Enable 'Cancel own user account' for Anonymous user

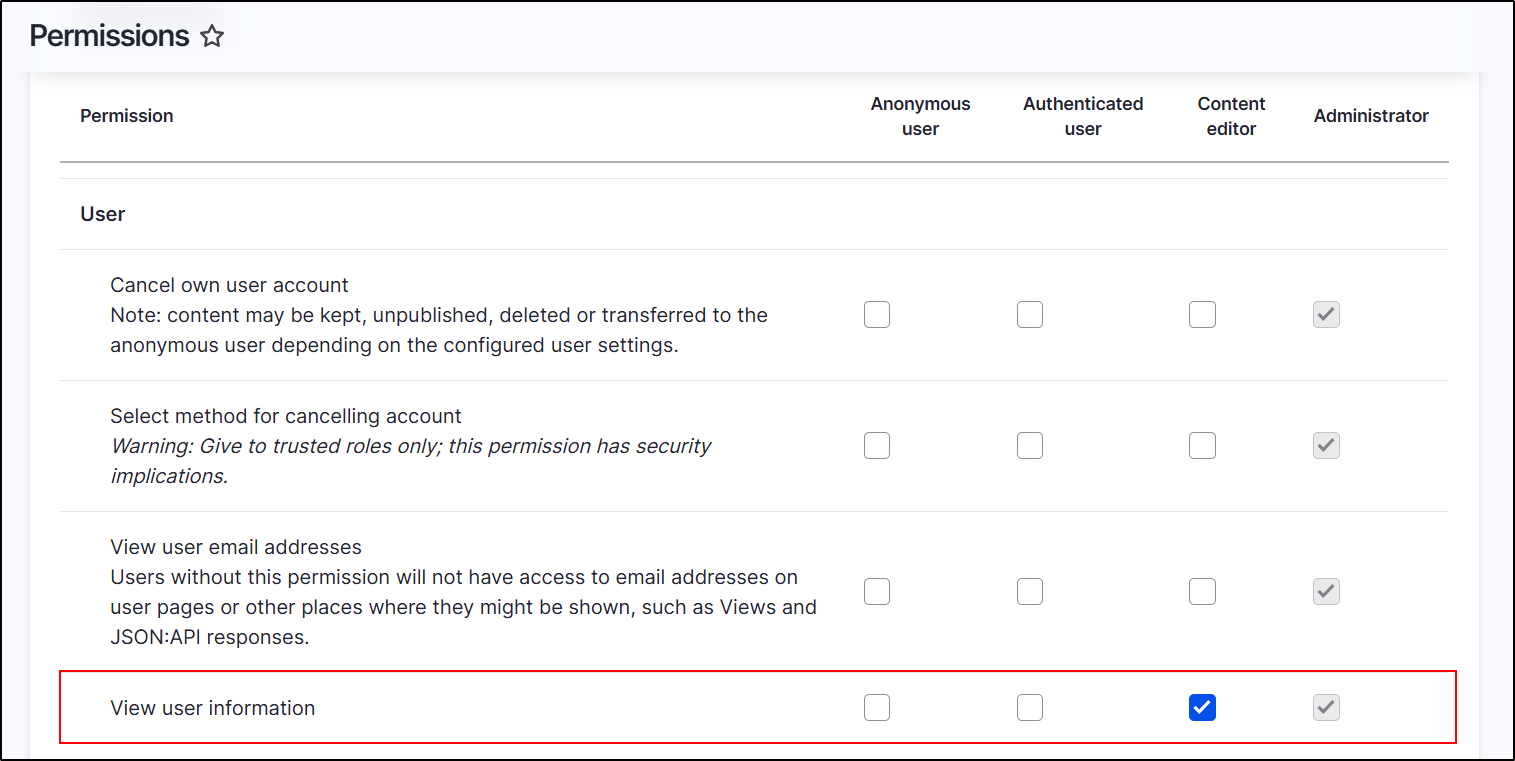(877, 314)
